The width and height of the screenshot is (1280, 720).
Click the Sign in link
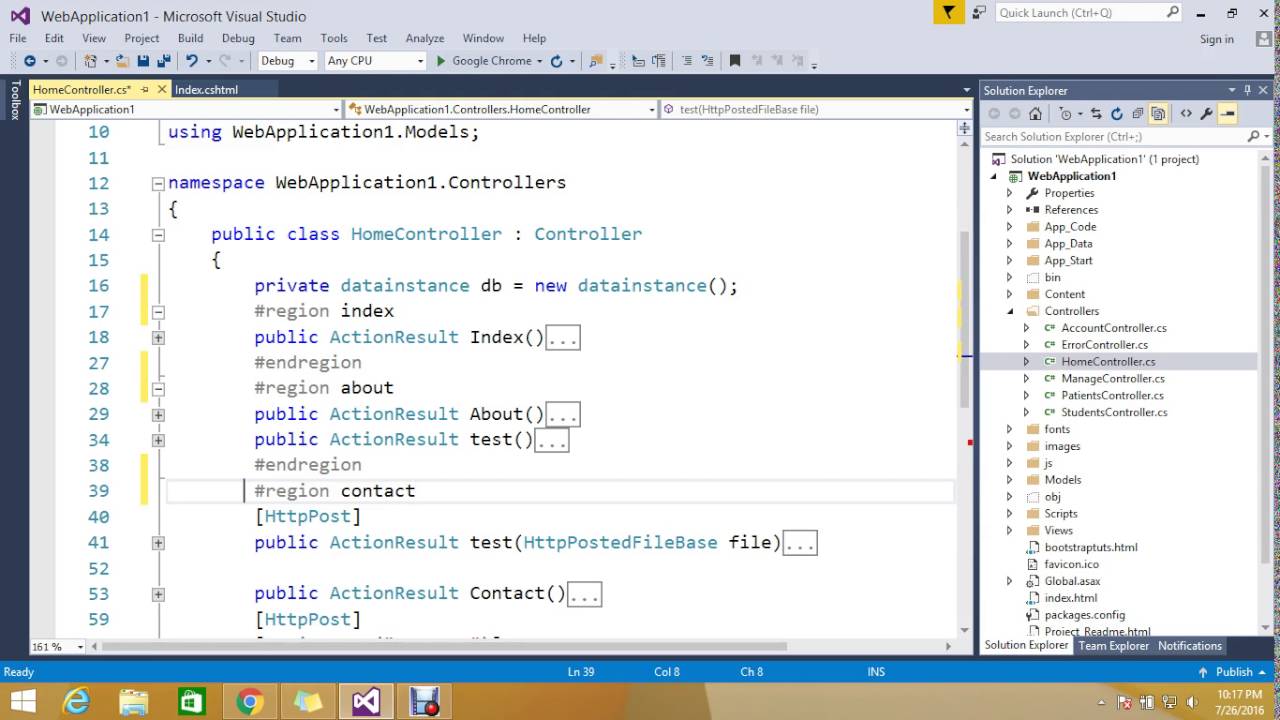pyautogui.click(x=1216, y=39)
